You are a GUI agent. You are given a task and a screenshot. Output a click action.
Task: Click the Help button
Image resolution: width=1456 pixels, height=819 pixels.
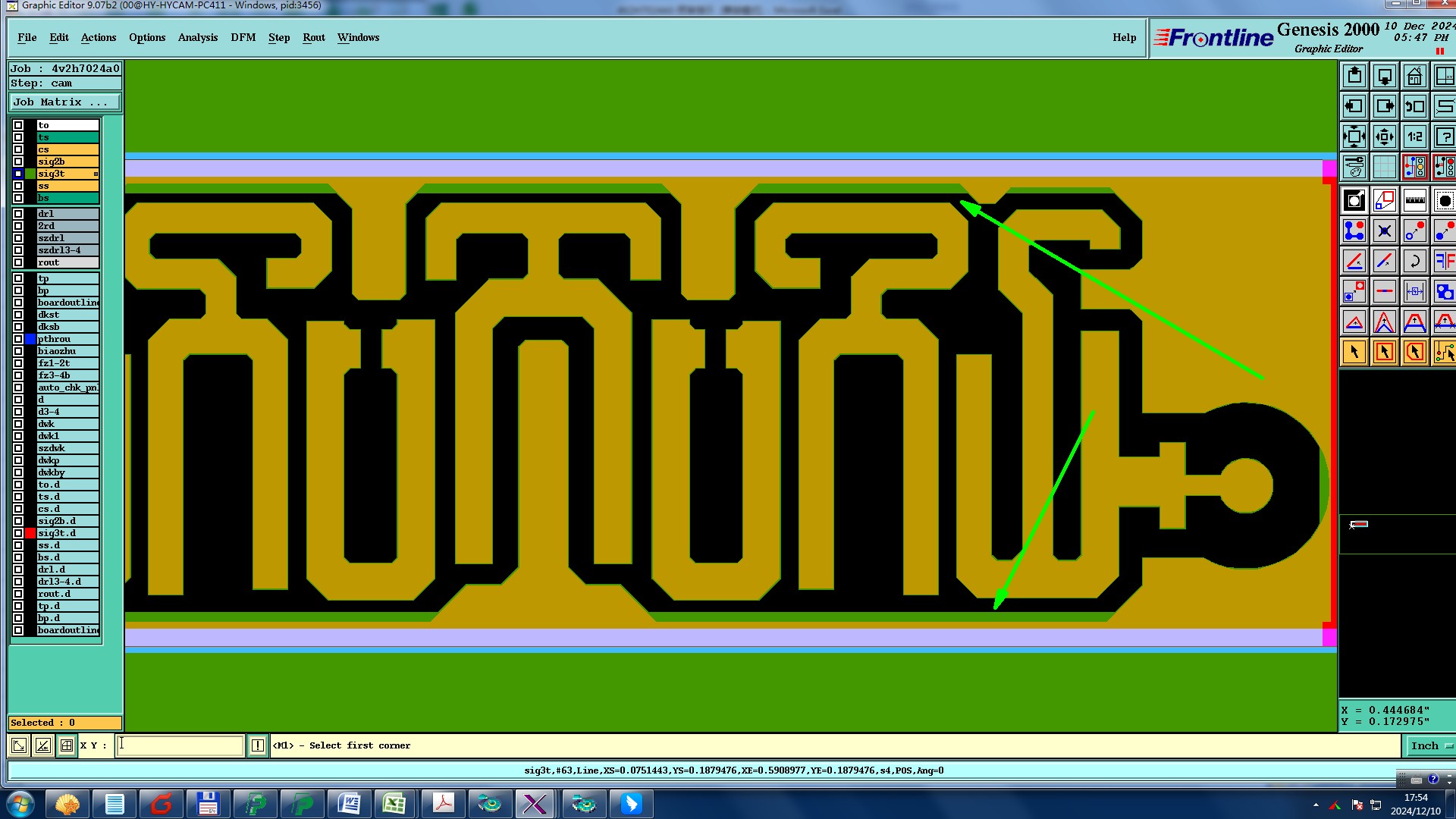click(1124, 37)
